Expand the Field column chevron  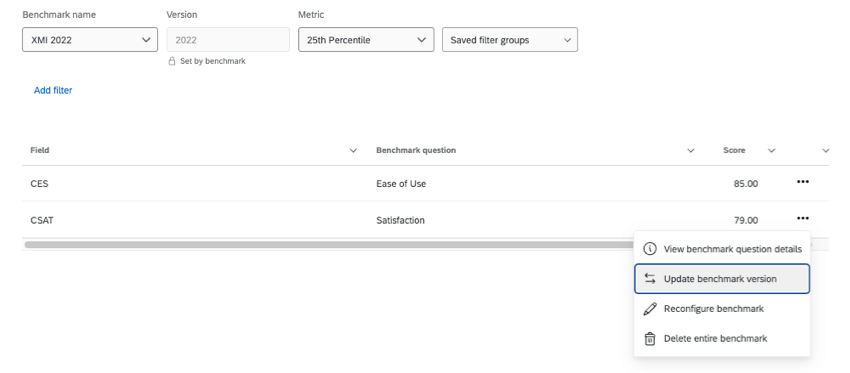[x=353, y=151]
